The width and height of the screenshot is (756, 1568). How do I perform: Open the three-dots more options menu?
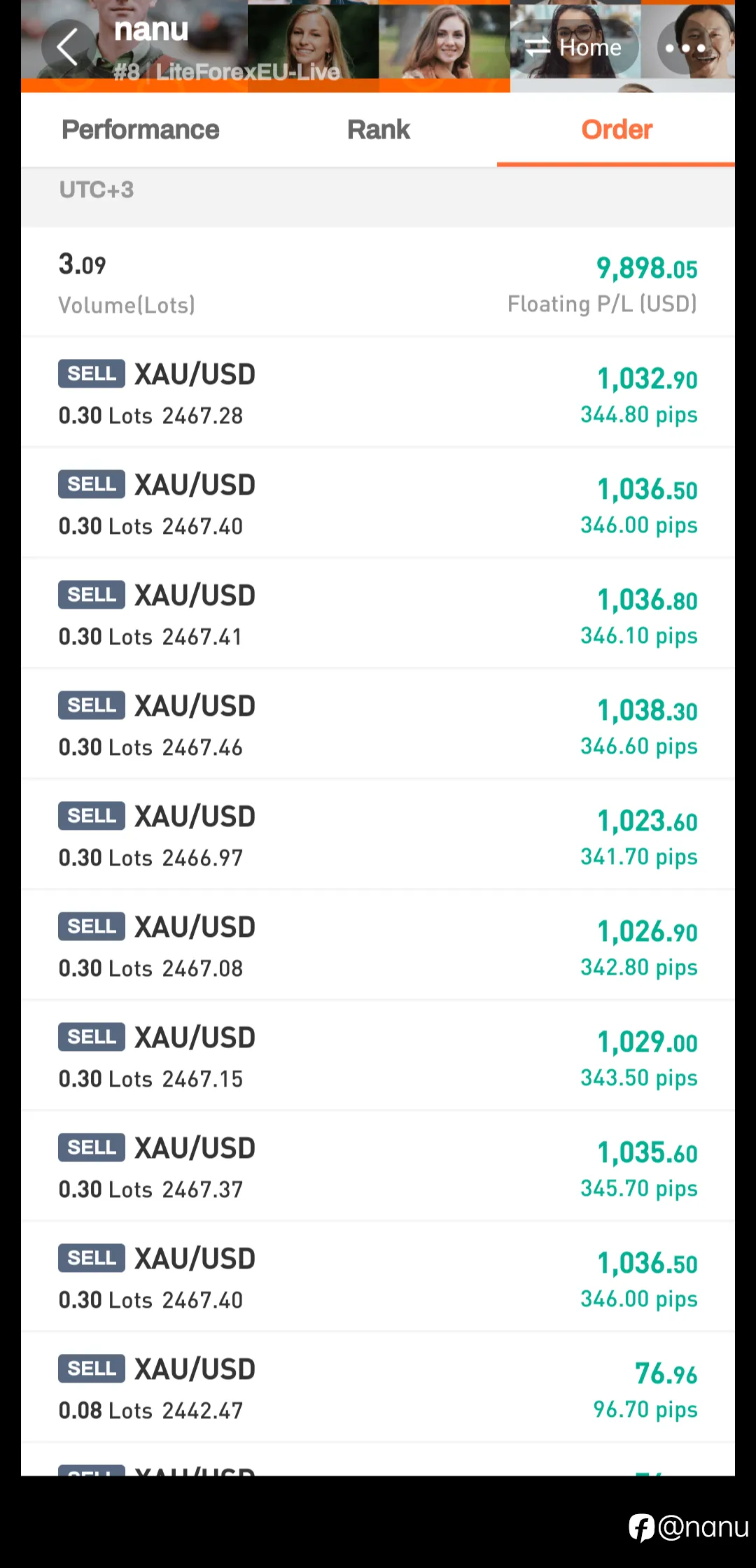pos(685,48)
